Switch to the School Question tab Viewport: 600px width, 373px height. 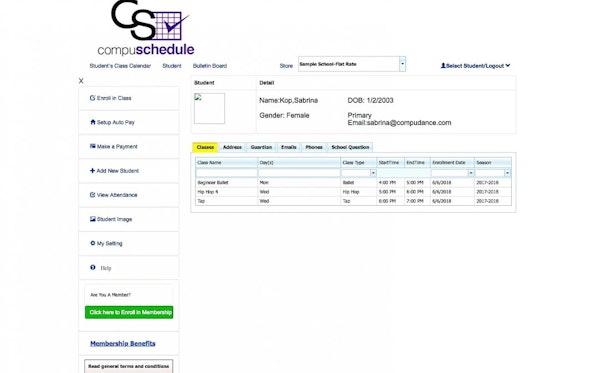click(350, 147)
